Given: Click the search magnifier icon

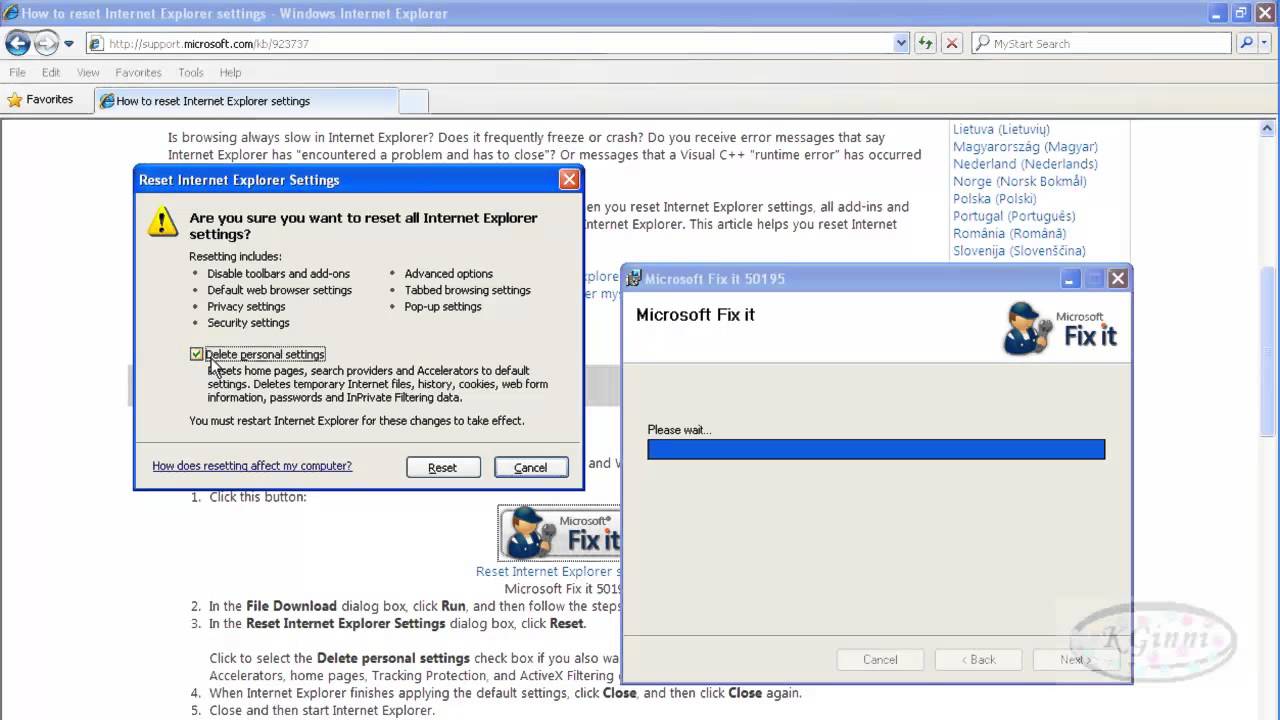Looking at the screenshot, I should [x=1246, y=44].
